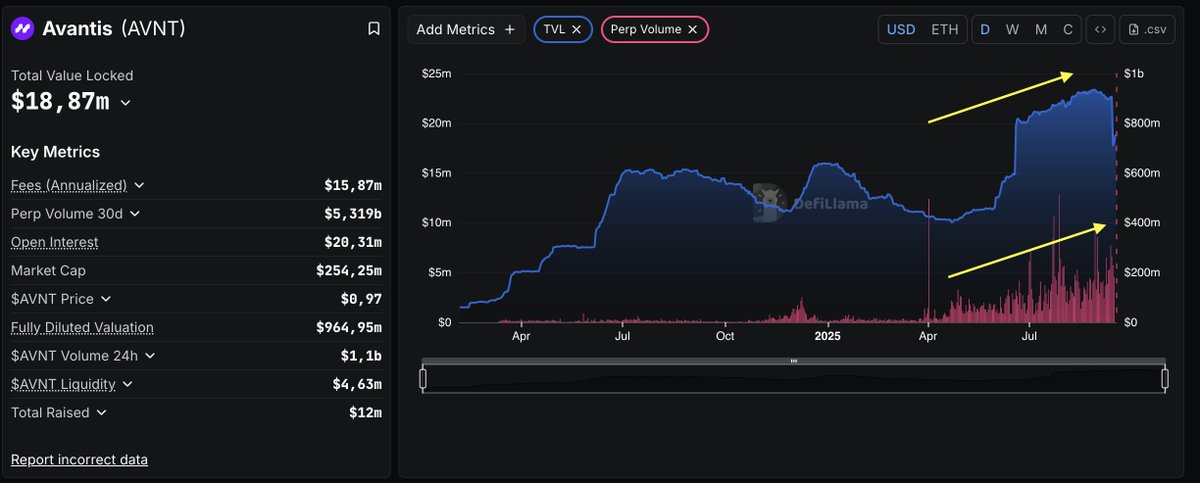Click the left handle of range slider
1200x483 pixels.
click(x=423, y=379)
